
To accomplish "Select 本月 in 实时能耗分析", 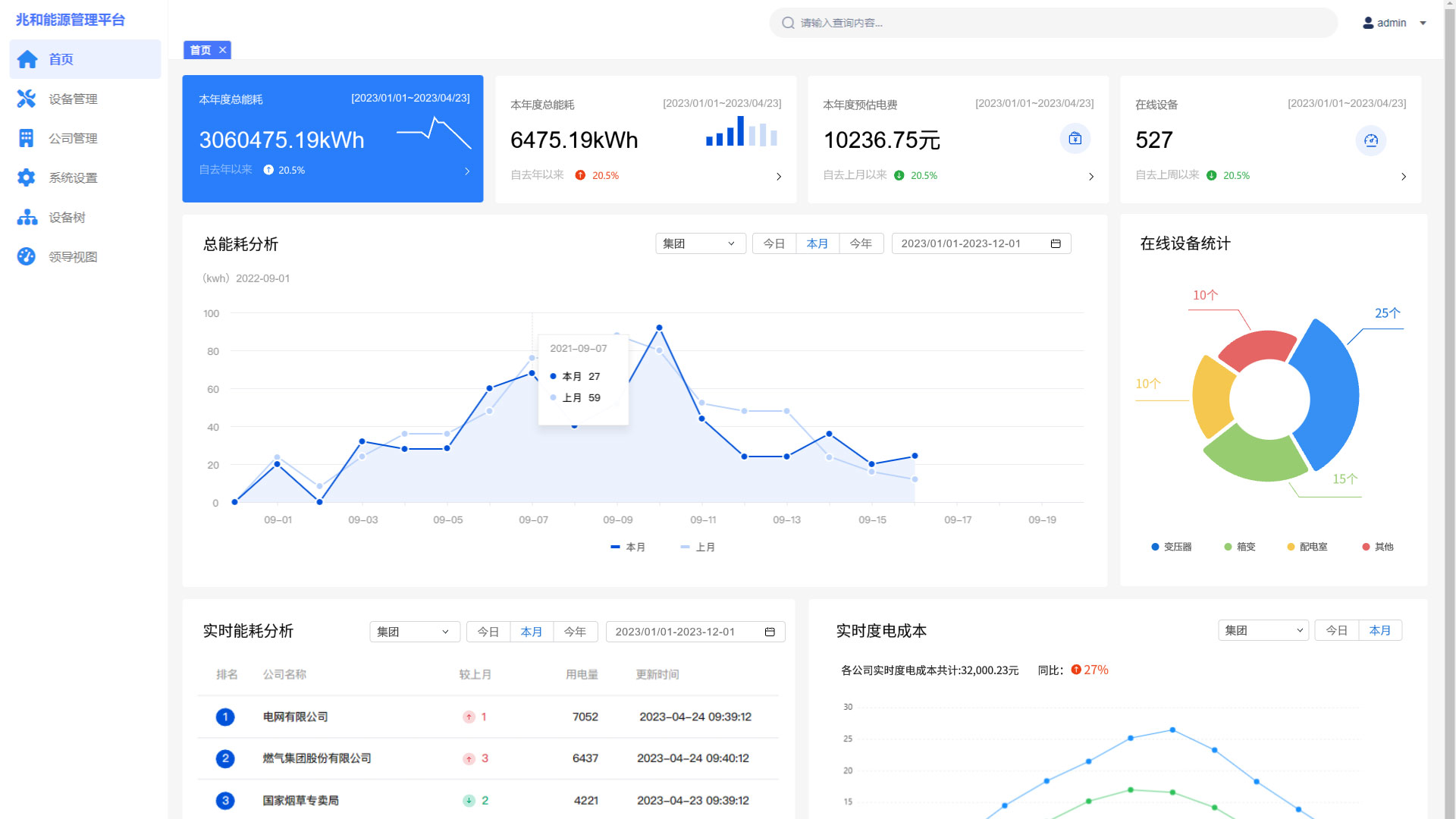I will pyautogui.click(x=532, y=632).
